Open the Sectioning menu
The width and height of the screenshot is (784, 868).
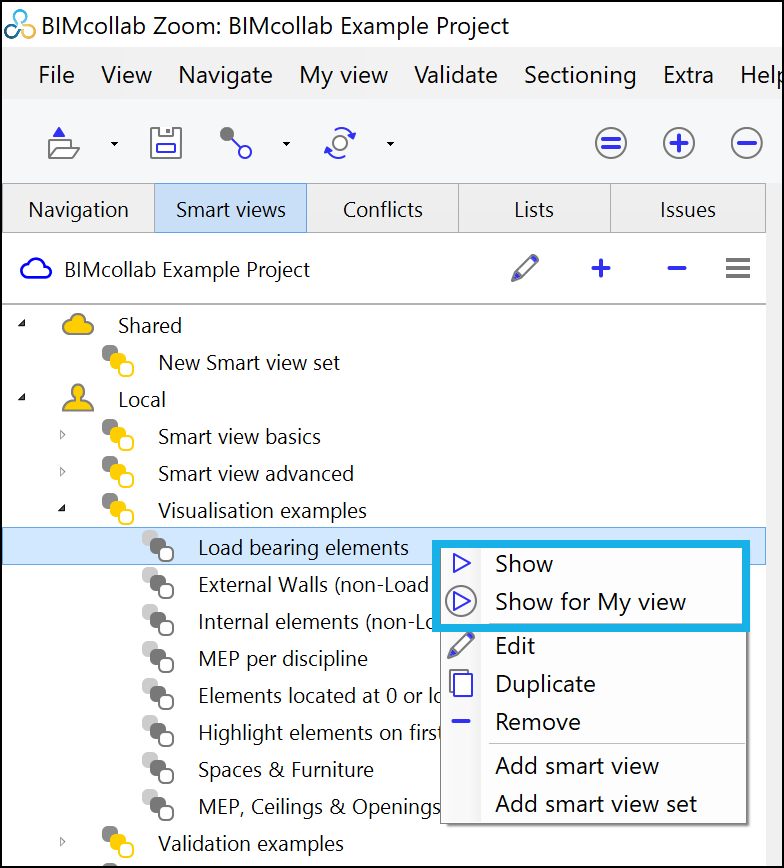[580, 75]
